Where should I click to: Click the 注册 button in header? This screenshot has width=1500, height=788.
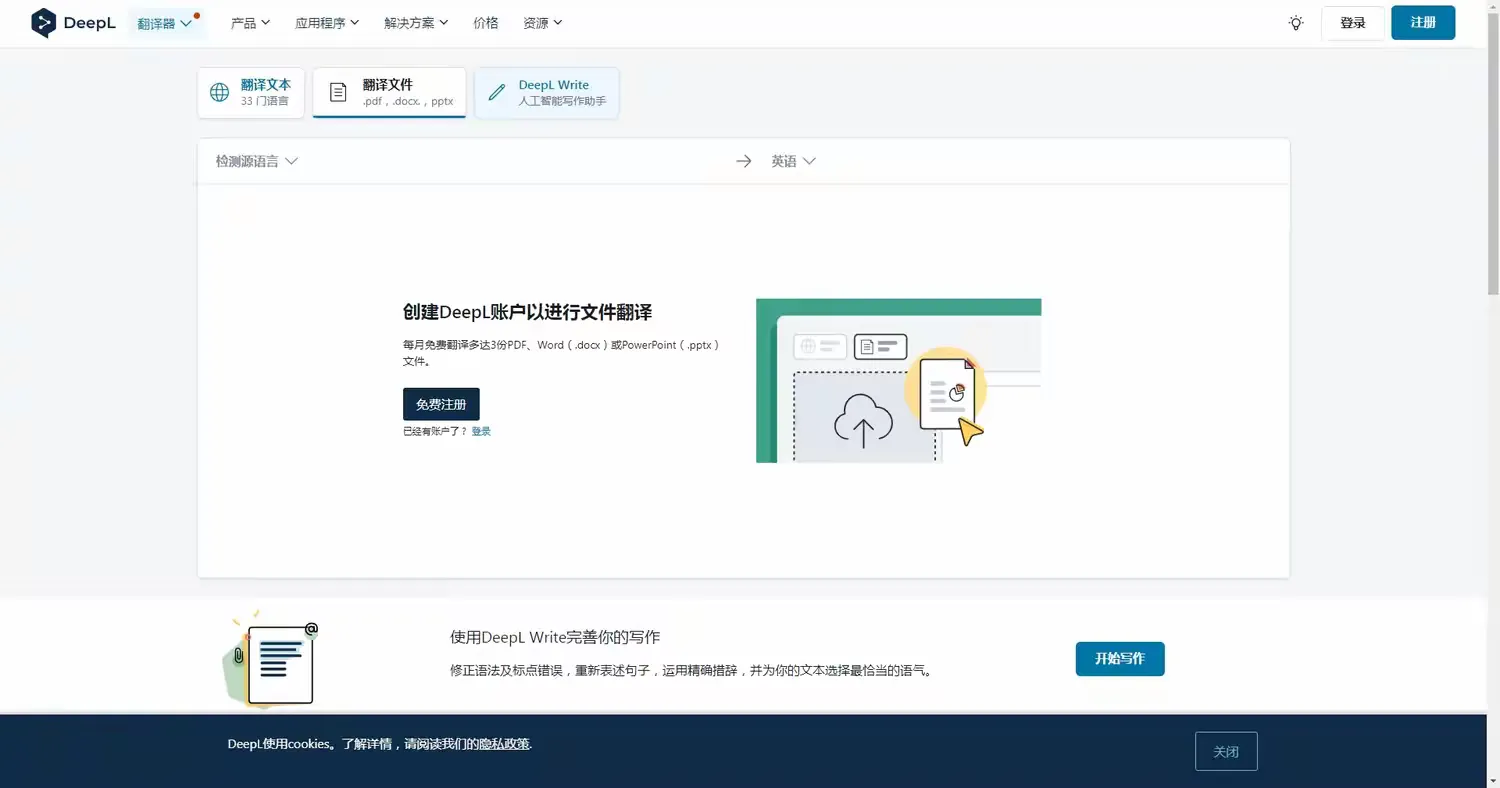(1423, 23)
